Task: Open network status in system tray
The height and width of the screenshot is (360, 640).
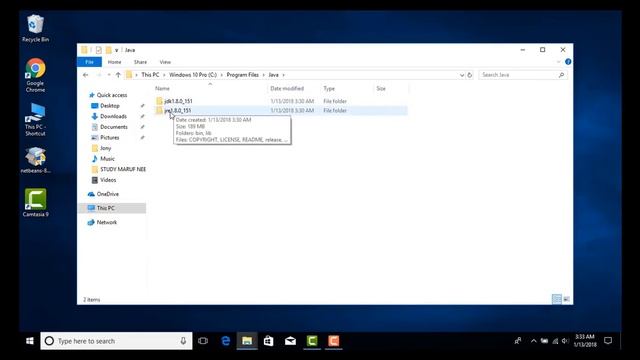Action: (555, 341)
